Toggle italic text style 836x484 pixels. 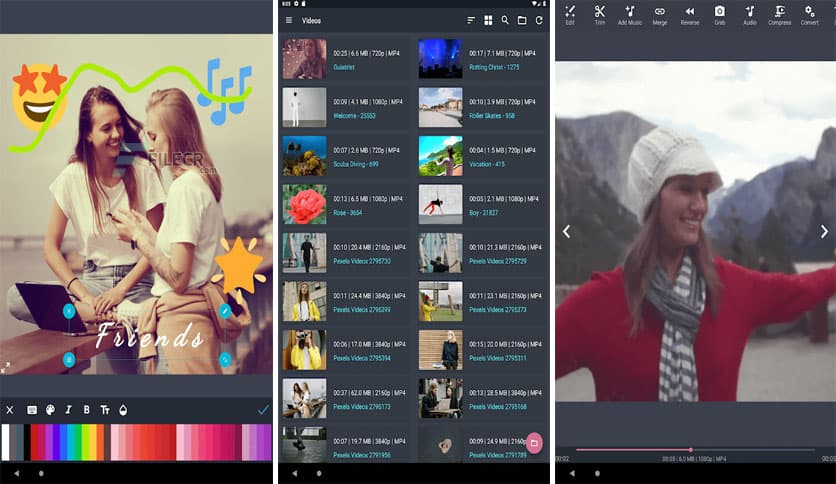pyautogui.click(x=68, y=409)
